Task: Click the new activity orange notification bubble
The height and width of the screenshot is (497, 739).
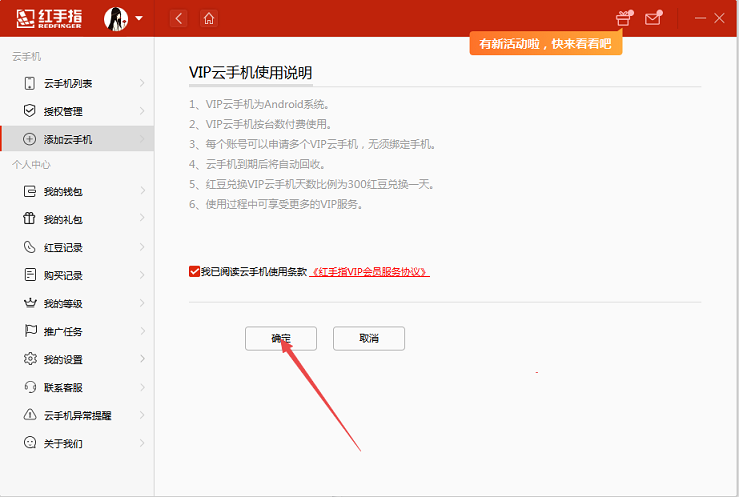Action: pos(546,44)
